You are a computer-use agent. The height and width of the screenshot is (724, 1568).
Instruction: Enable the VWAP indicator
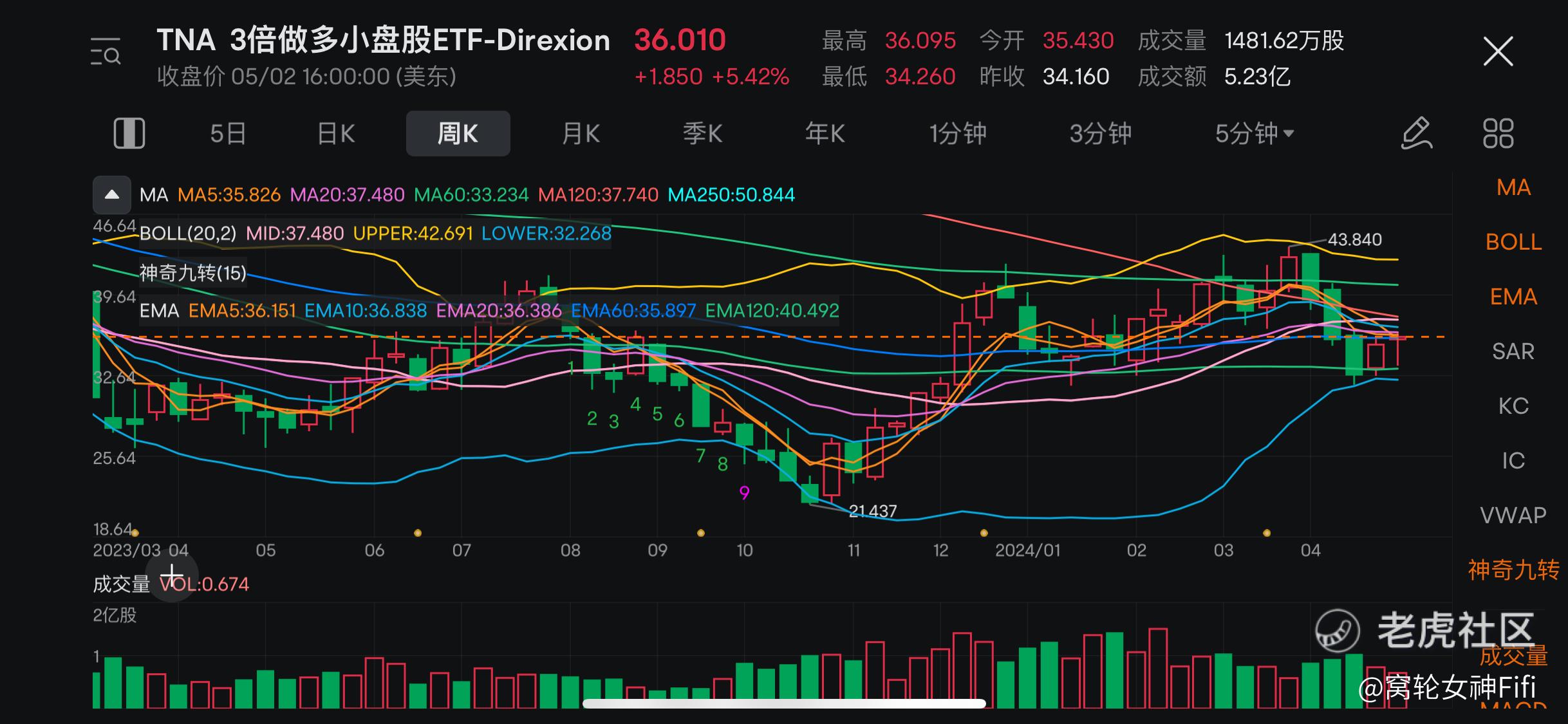click(x=1513, y=515)
